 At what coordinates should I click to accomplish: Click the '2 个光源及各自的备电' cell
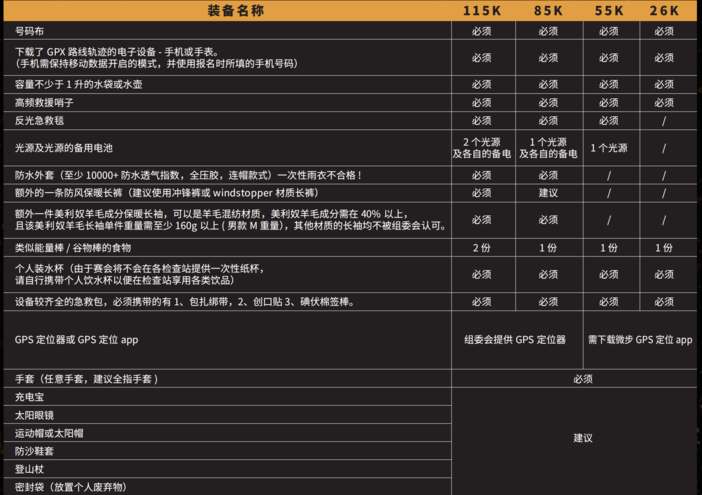481,147
